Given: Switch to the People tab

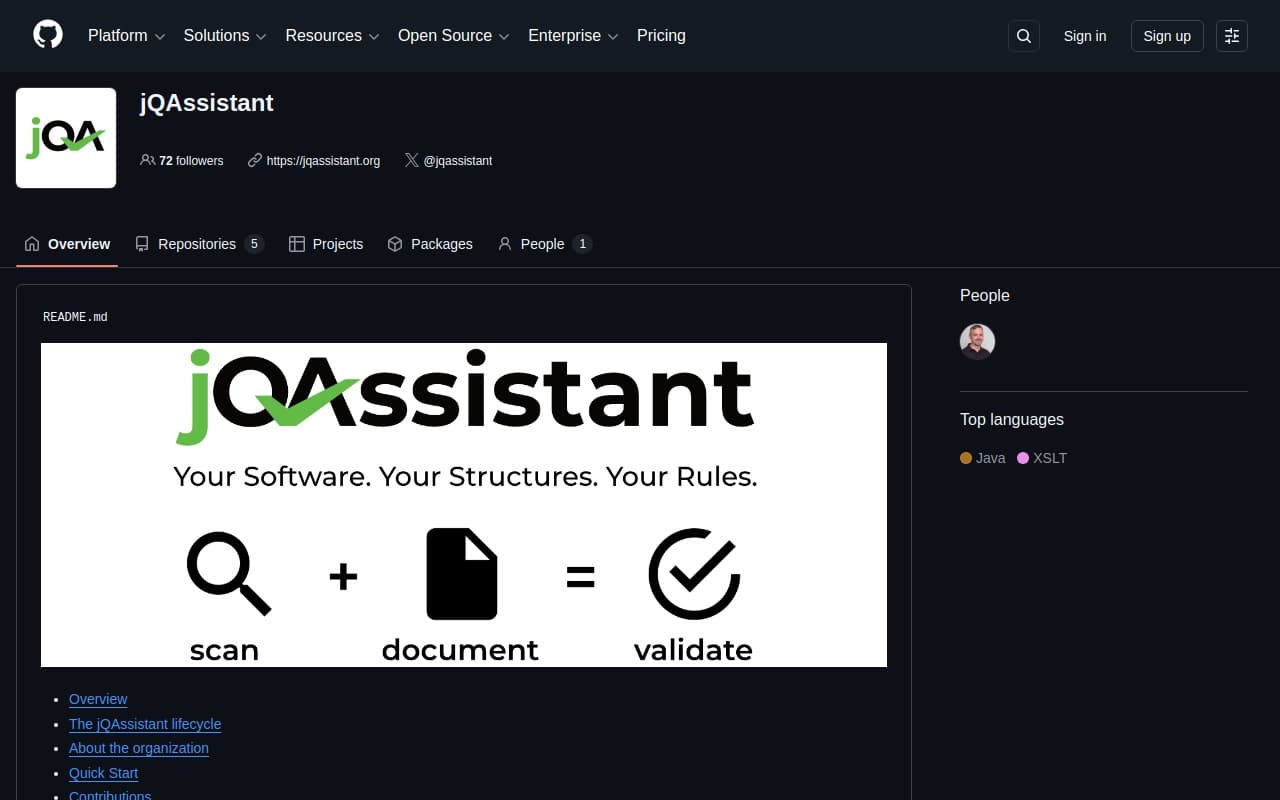Looking at the screenshot, I should click(x=542, y=243).
